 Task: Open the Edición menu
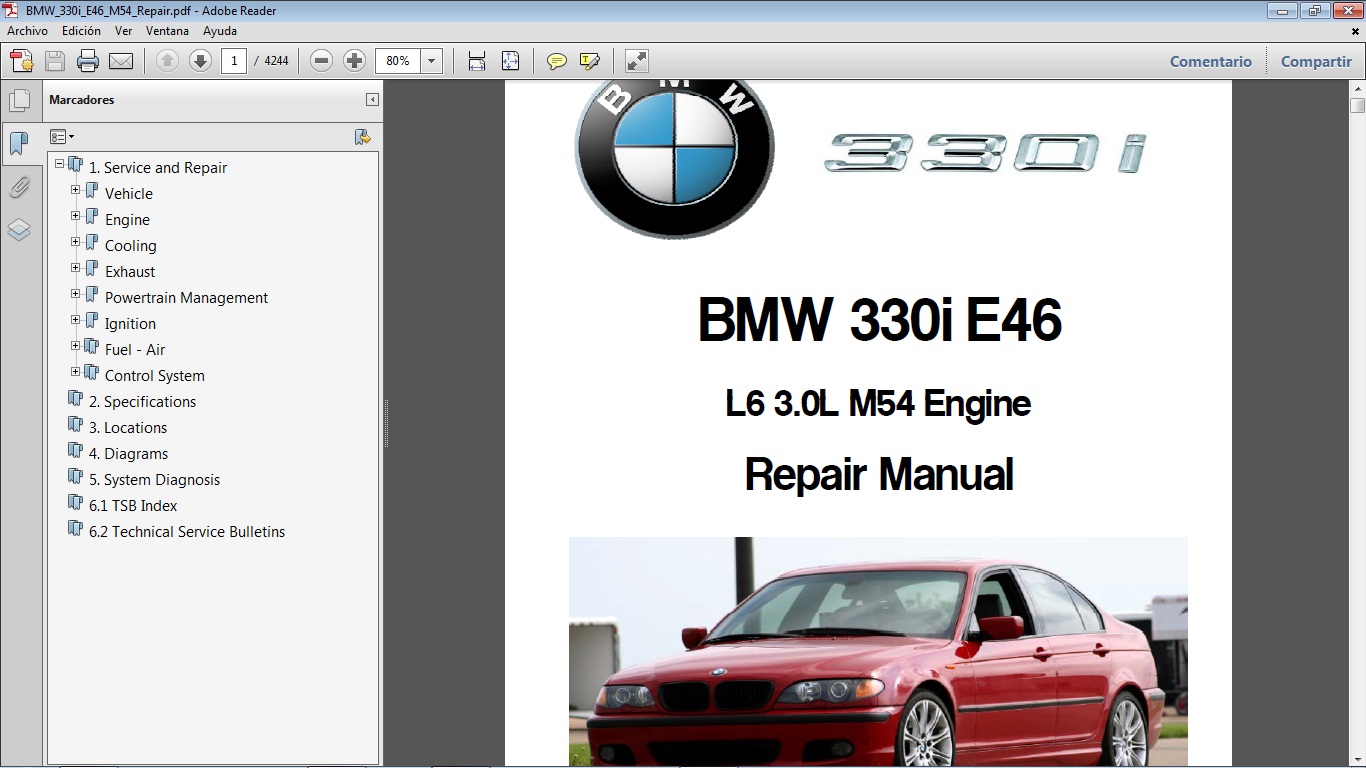(x=81, y=31)
